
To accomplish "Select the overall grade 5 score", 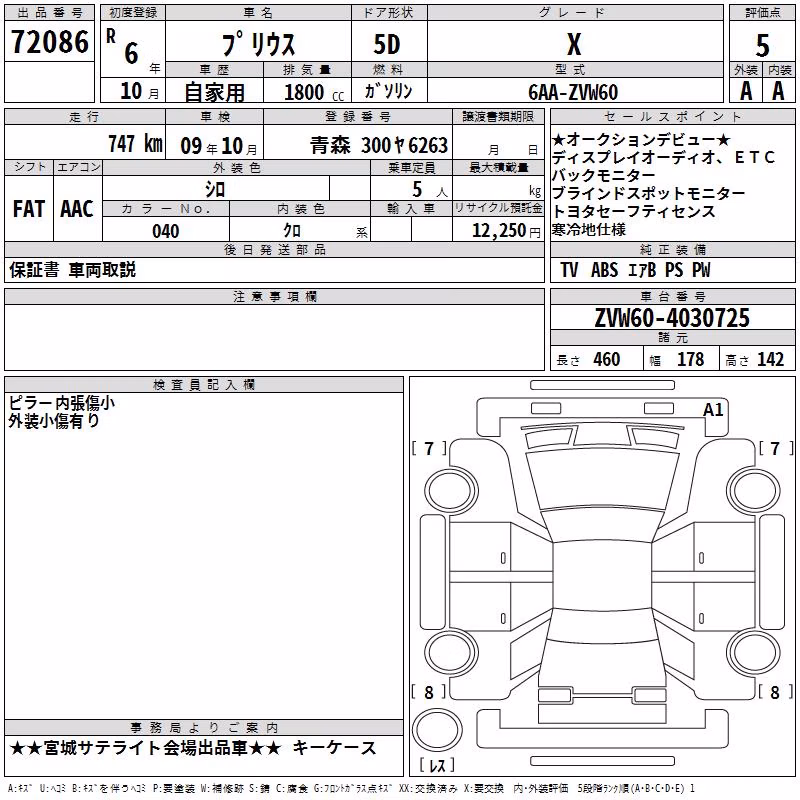I will click(762, 45).
